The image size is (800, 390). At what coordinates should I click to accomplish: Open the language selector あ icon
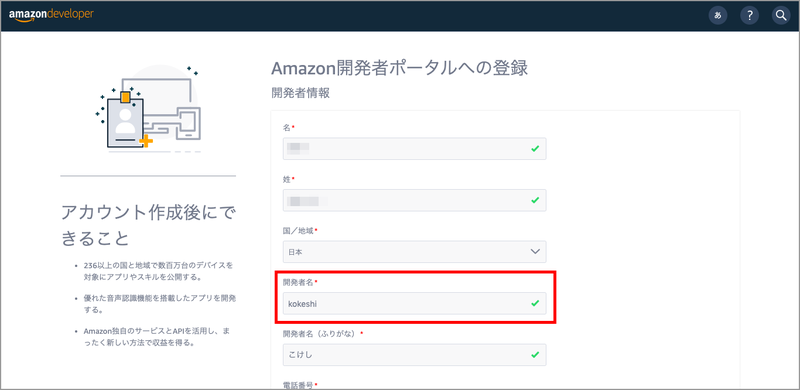(x=718, y=16)
